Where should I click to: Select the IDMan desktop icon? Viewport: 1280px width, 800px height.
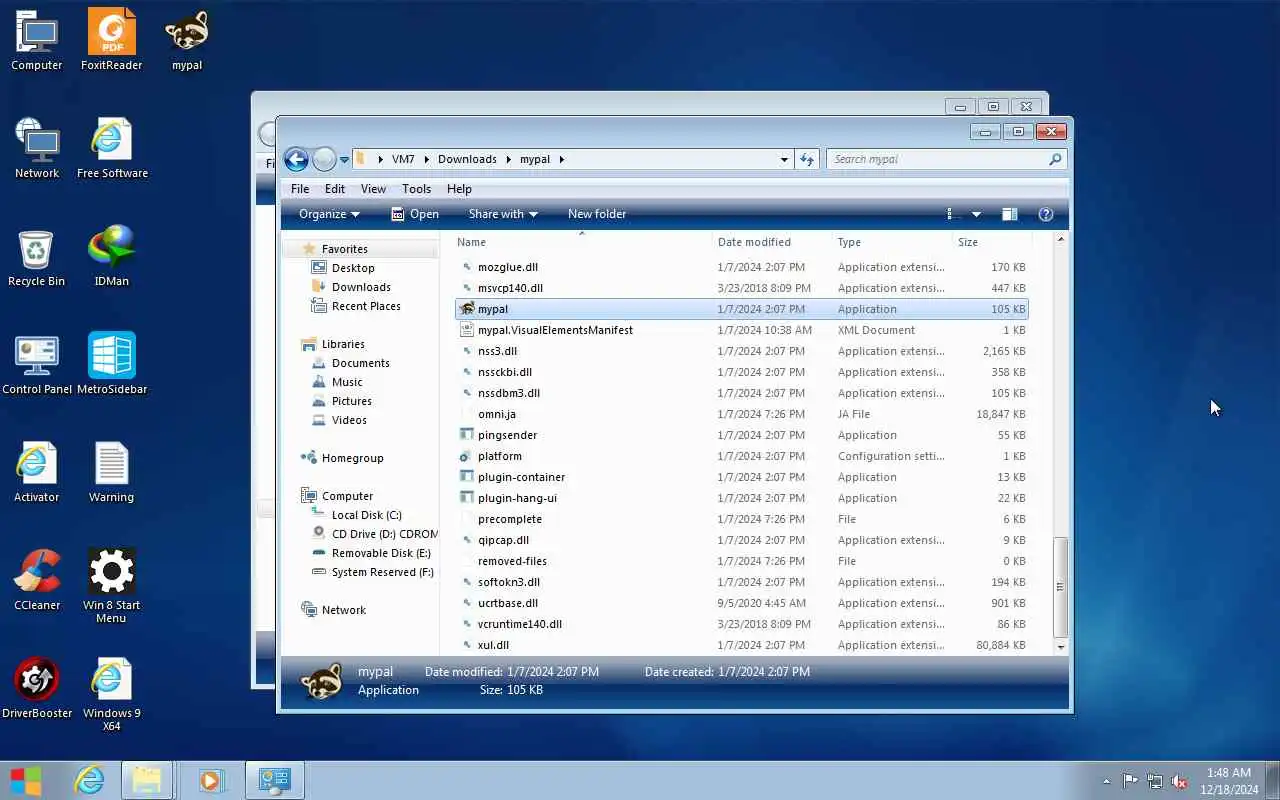(x=111, y=257)
